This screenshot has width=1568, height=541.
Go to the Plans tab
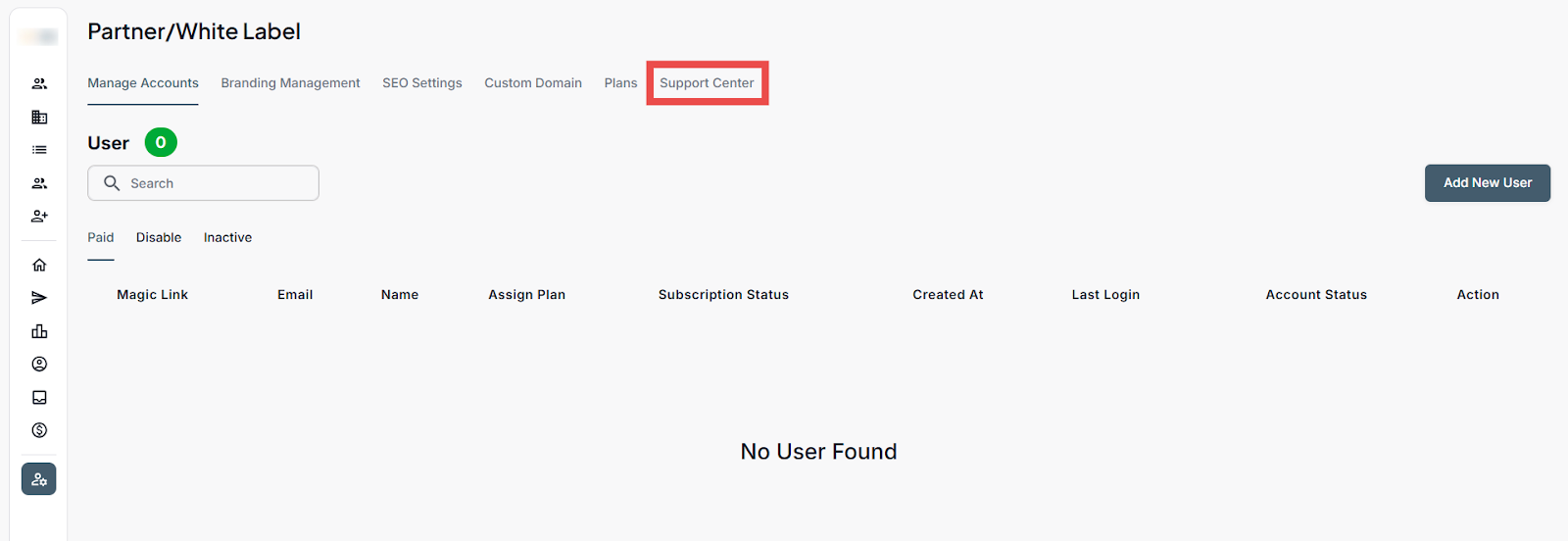pos(620,83)
